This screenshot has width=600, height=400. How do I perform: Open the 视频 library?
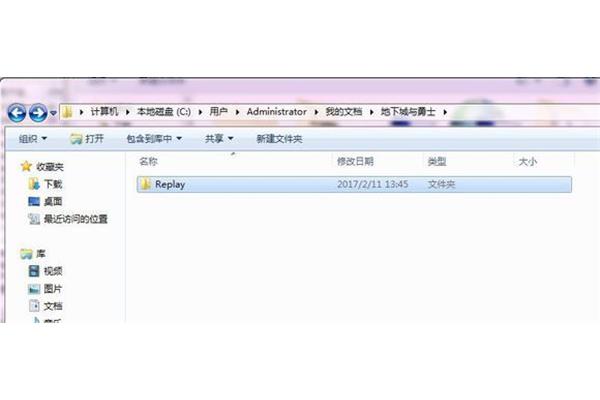point(53,271)
